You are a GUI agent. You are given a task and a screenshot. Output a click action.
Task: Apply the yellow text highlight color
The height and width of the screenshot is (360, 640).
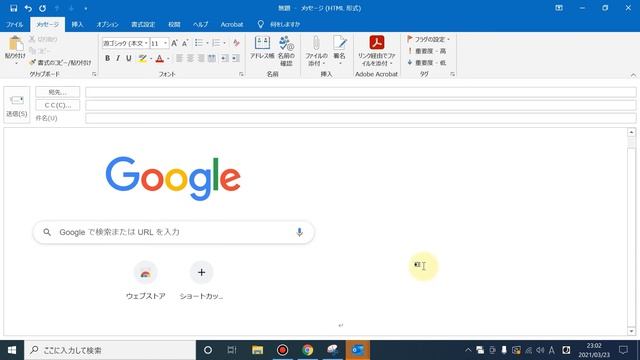coord(142,58)
